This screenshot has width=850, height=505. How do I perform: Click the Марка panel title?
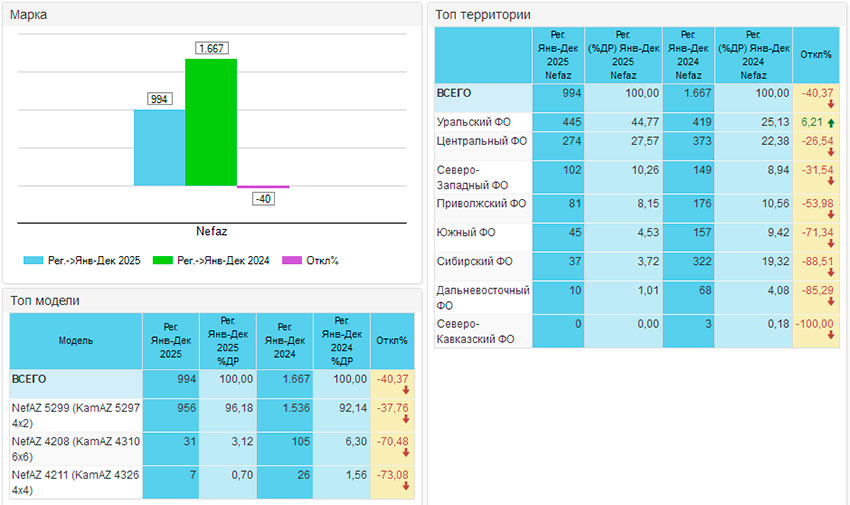click(x=28, y=15)
